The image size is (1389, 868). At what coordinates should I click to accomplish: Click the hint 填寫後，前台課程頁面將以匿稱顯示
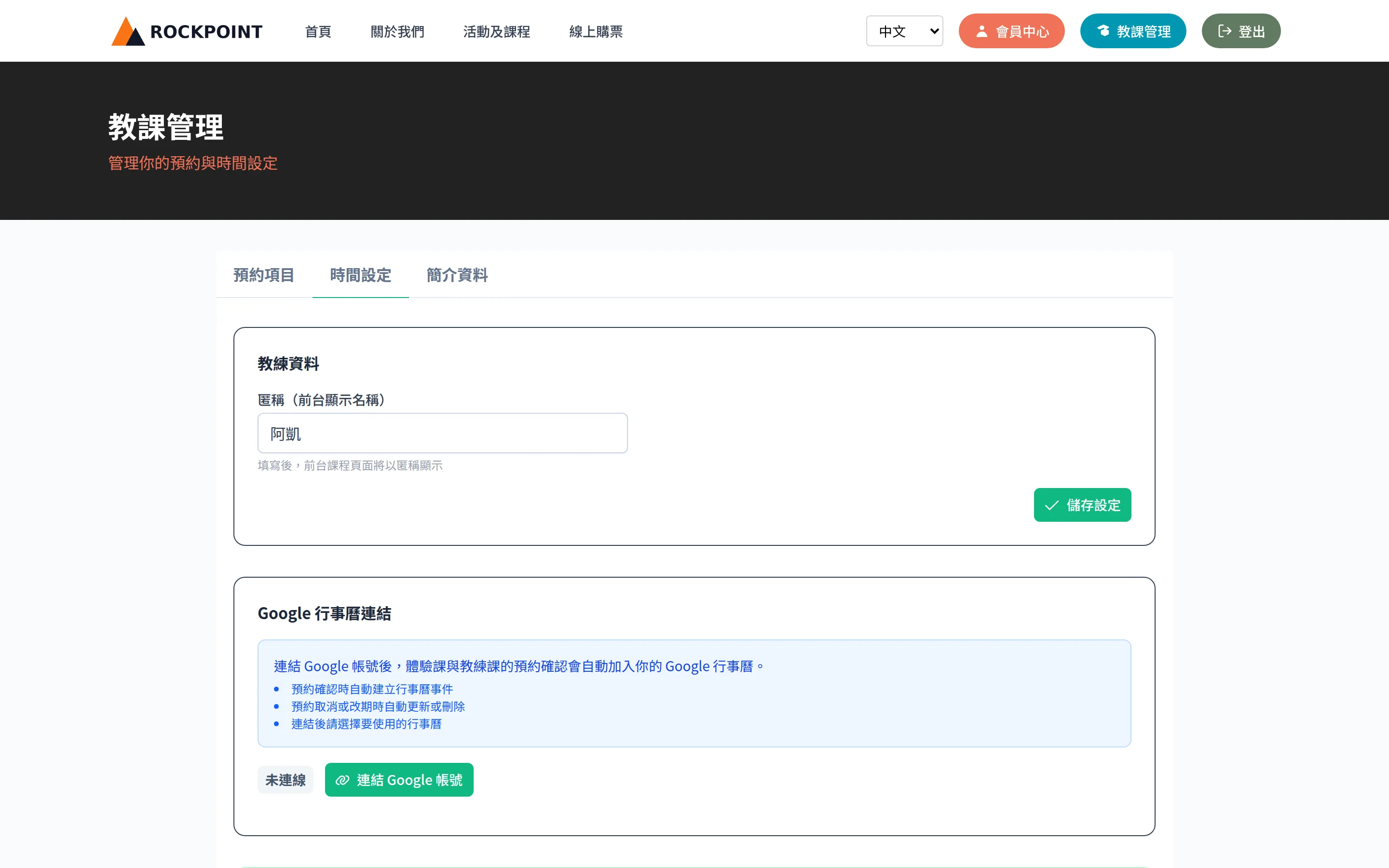(350, 465)
